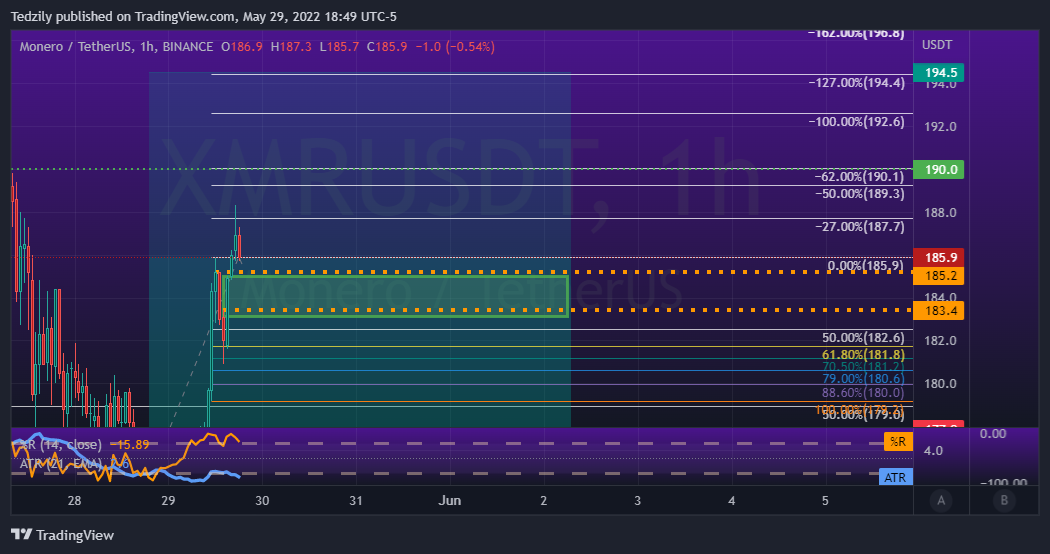Click the 192.0 price scale value
Screen dimensions: 1050x554
pos(940,127)
